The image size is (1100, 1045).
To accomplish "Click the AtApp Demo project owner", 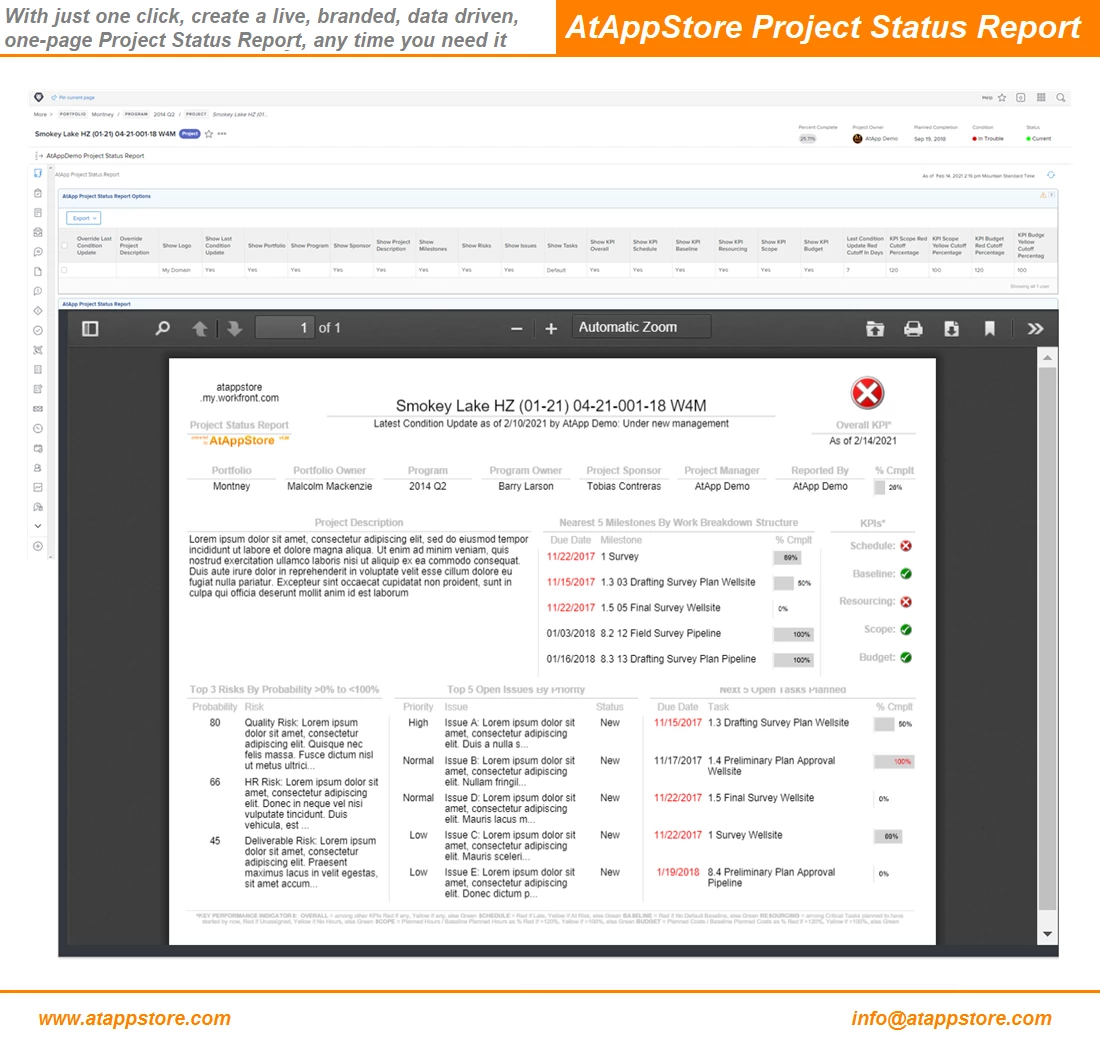I will pos(876,139).
